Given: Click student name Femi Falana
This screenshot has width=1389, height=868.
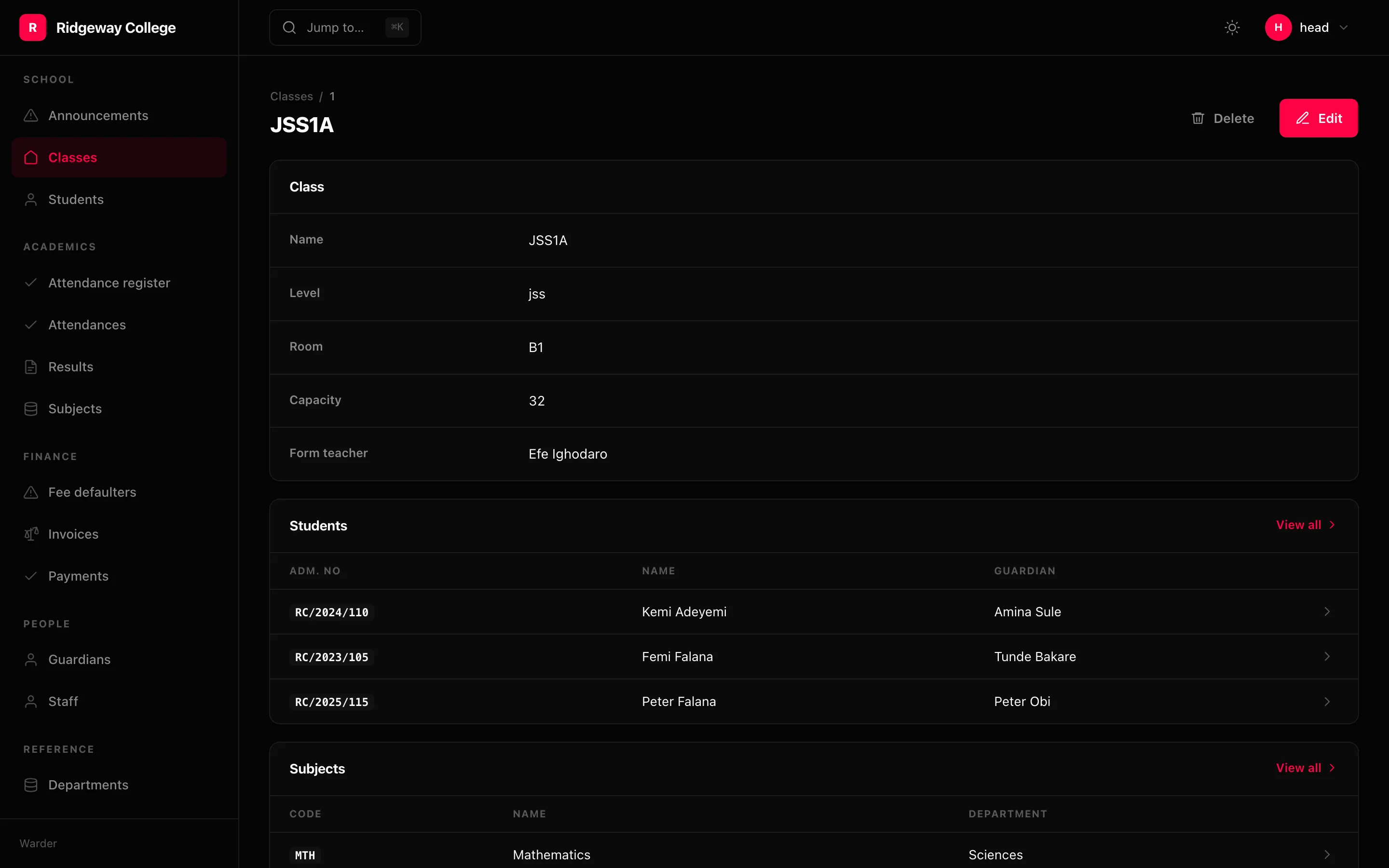Looking at the screenshot, I should point(677,657).
